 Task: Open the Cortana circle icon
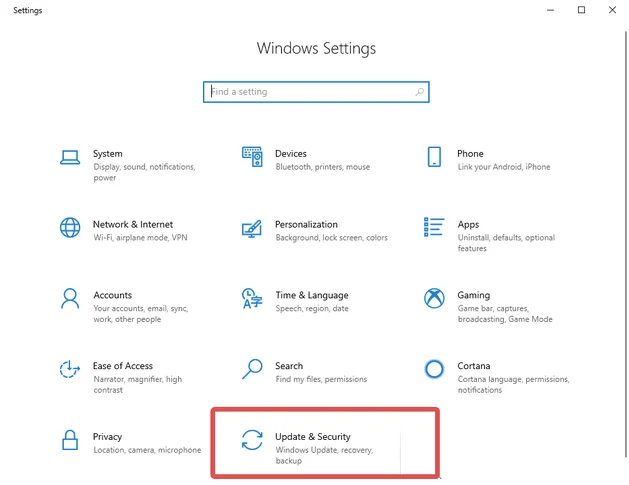434,369
